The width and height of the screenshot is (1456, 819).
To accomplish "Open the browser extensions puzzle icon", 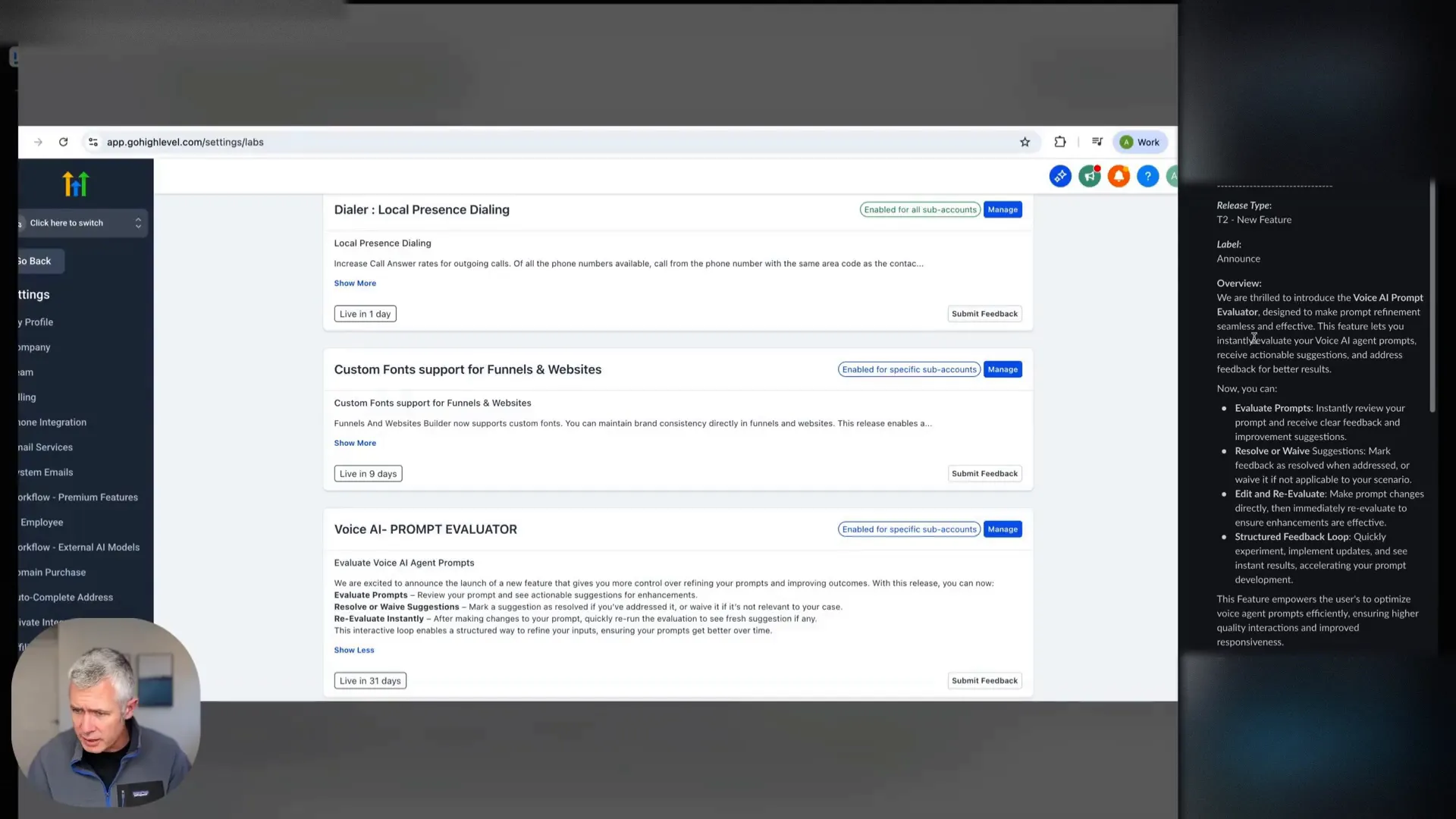I will (x=1060, y=142).
